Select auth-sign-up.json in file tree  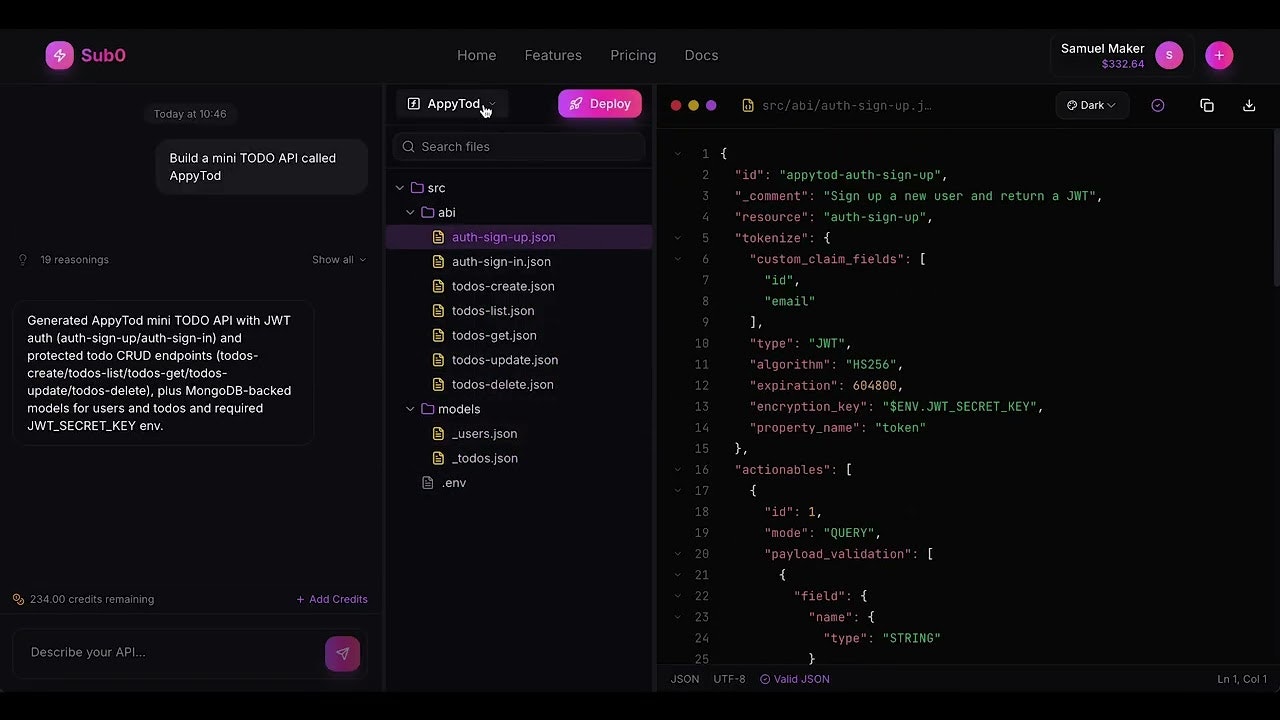(x=520, y=237)
